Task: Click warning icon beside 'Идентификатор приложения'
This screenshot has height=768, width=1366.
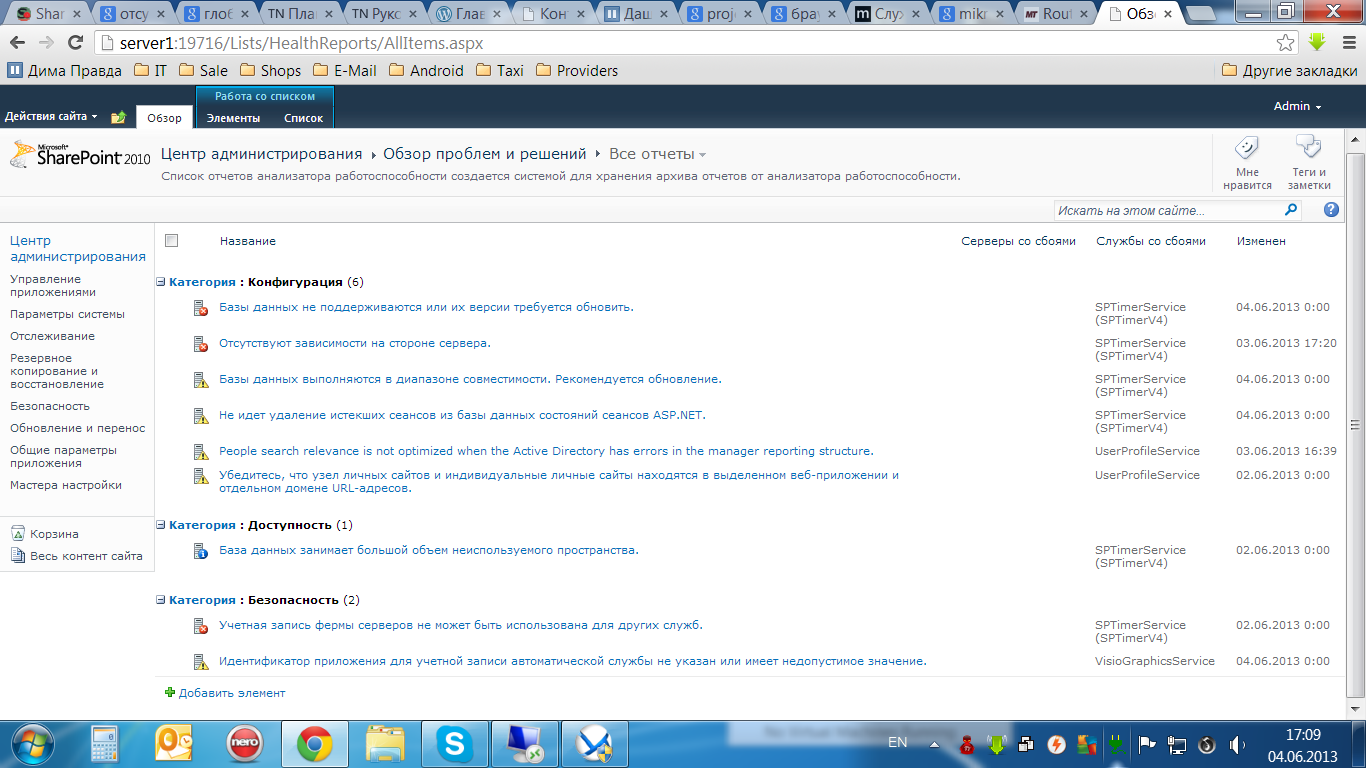Action: (x=200, y=662)
